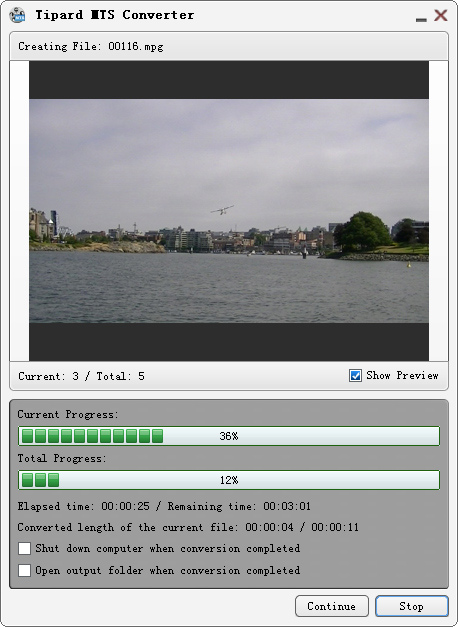Click the Total Progress label
The height and width of the screenshot is (627, 458).
(x=62, y=458)
